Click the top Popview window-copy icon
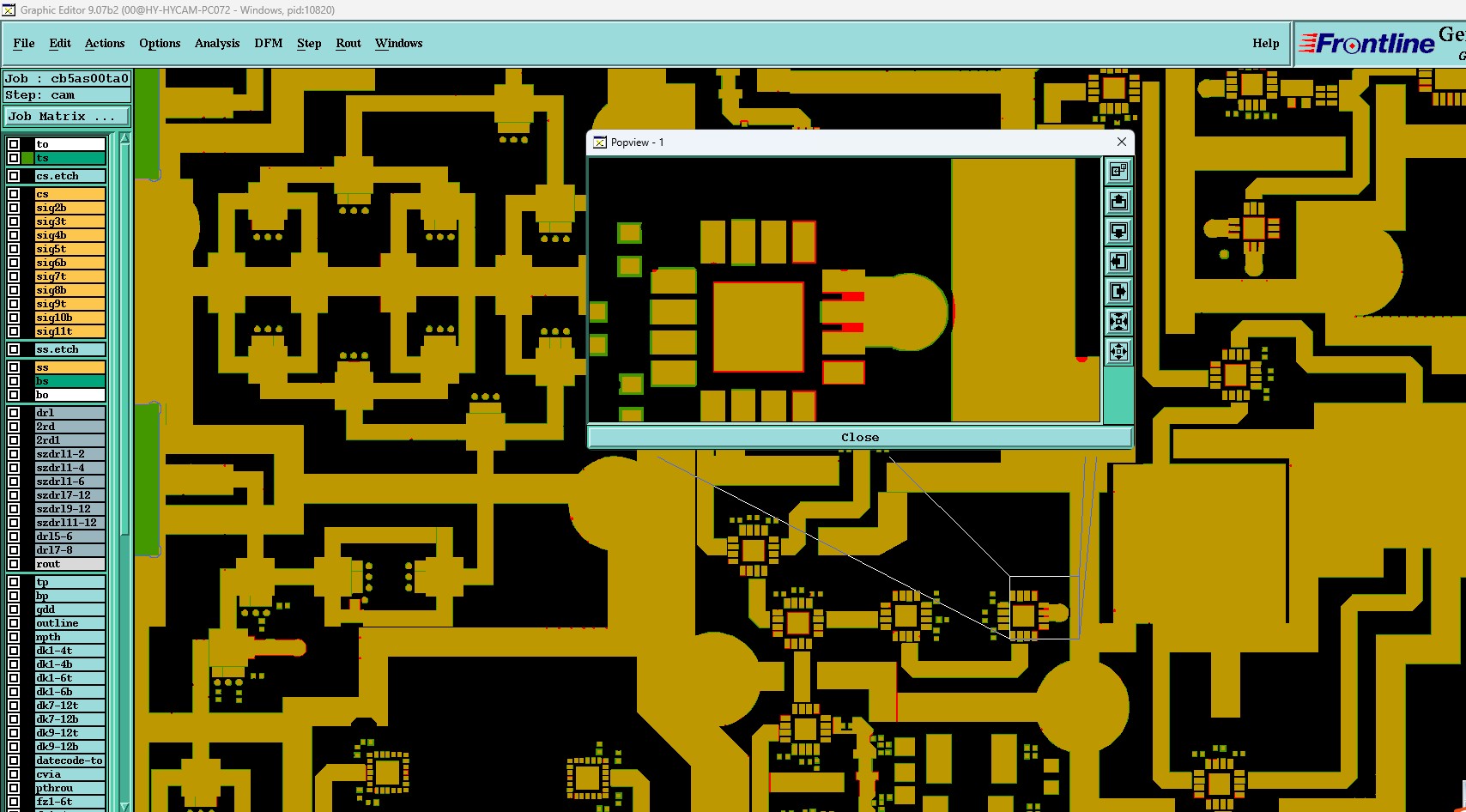 coord(1118,171)
